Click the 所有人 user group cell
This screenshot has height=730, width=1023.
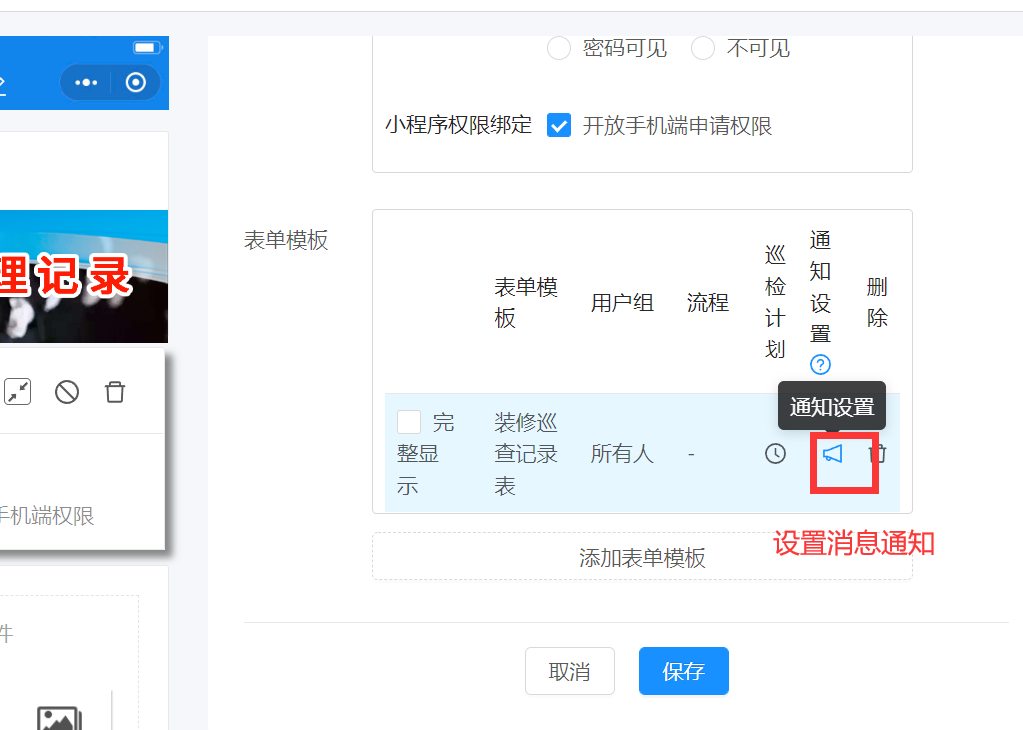pyautogui.click(x=621, y=454)
